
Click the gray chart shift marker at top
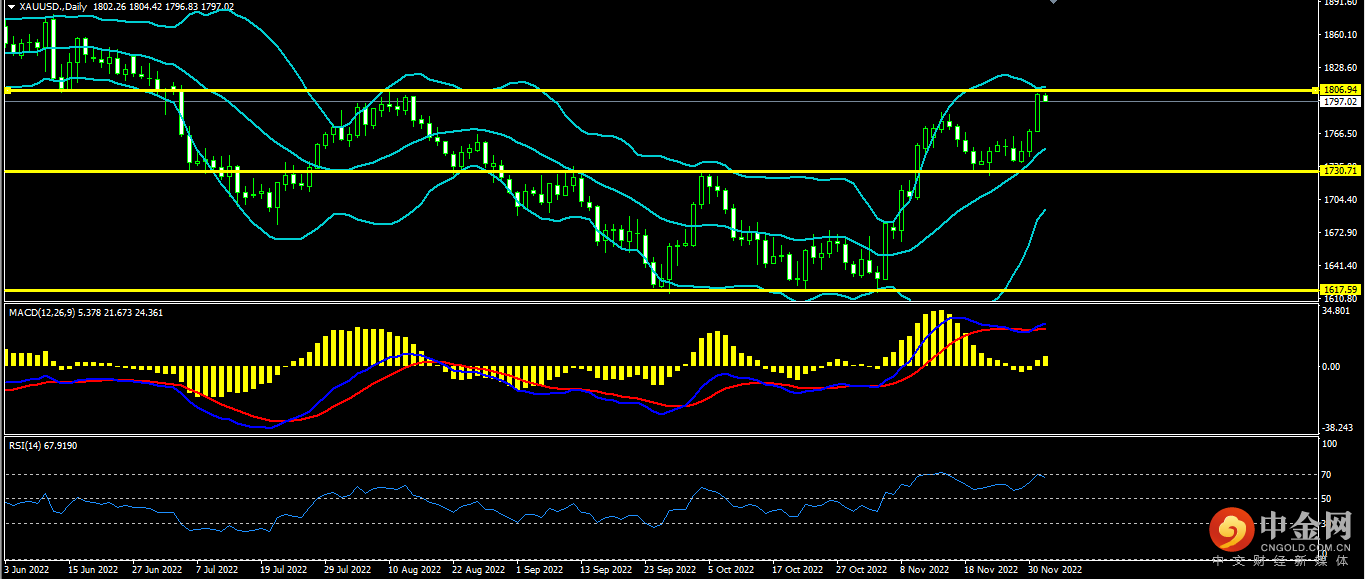coord(1051,3)
